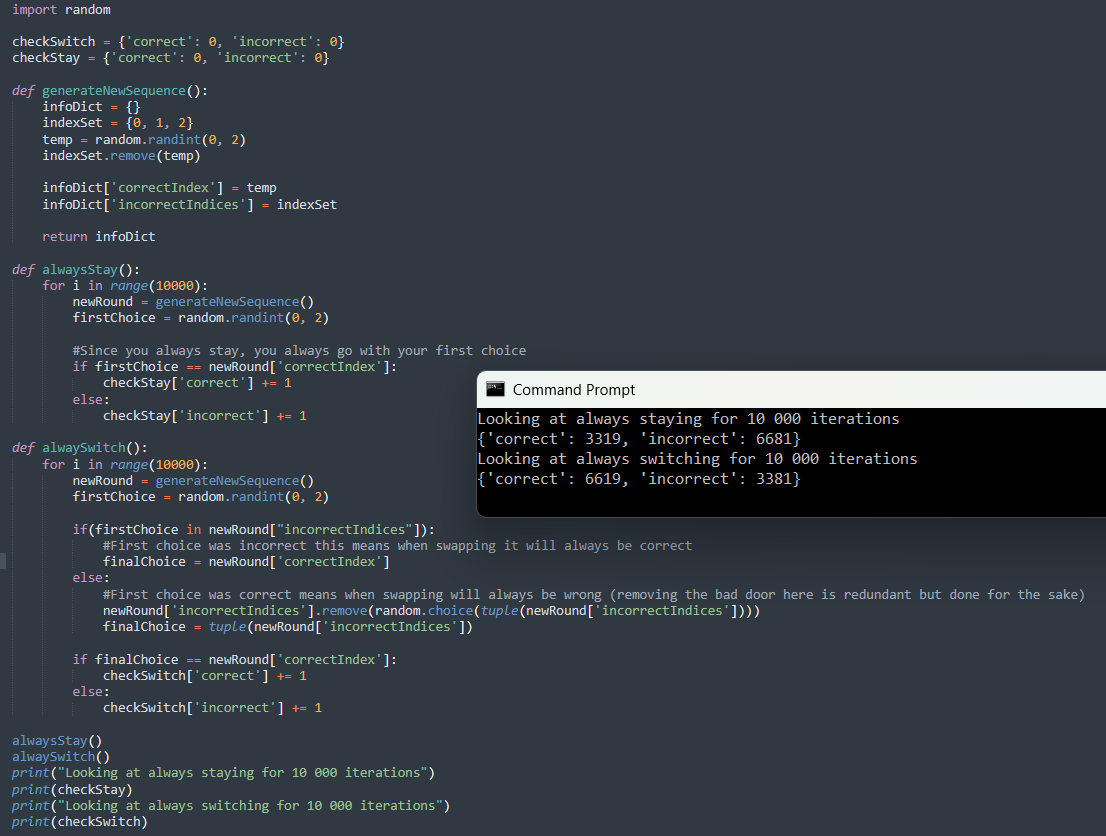Click the 'if finalChoice ==' condition line
Image resolution: width=1106 pixels, height=836 pixels.
tap(235, 660)
